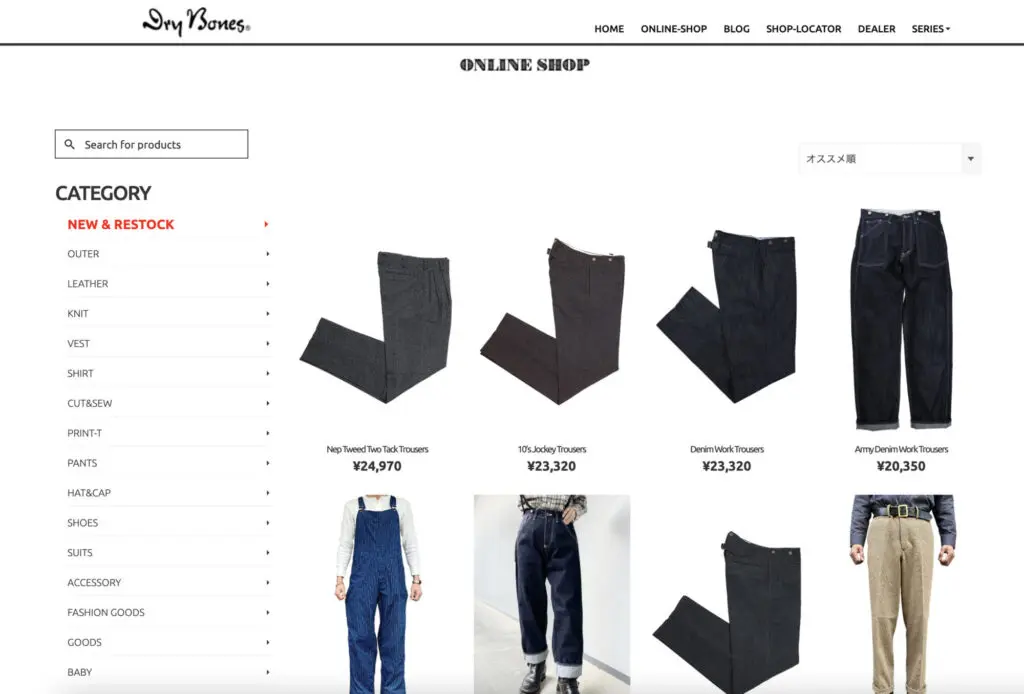Open the PANTS category
The width and height of the screenshot is (1024, 694).
(x=82, y=463)
